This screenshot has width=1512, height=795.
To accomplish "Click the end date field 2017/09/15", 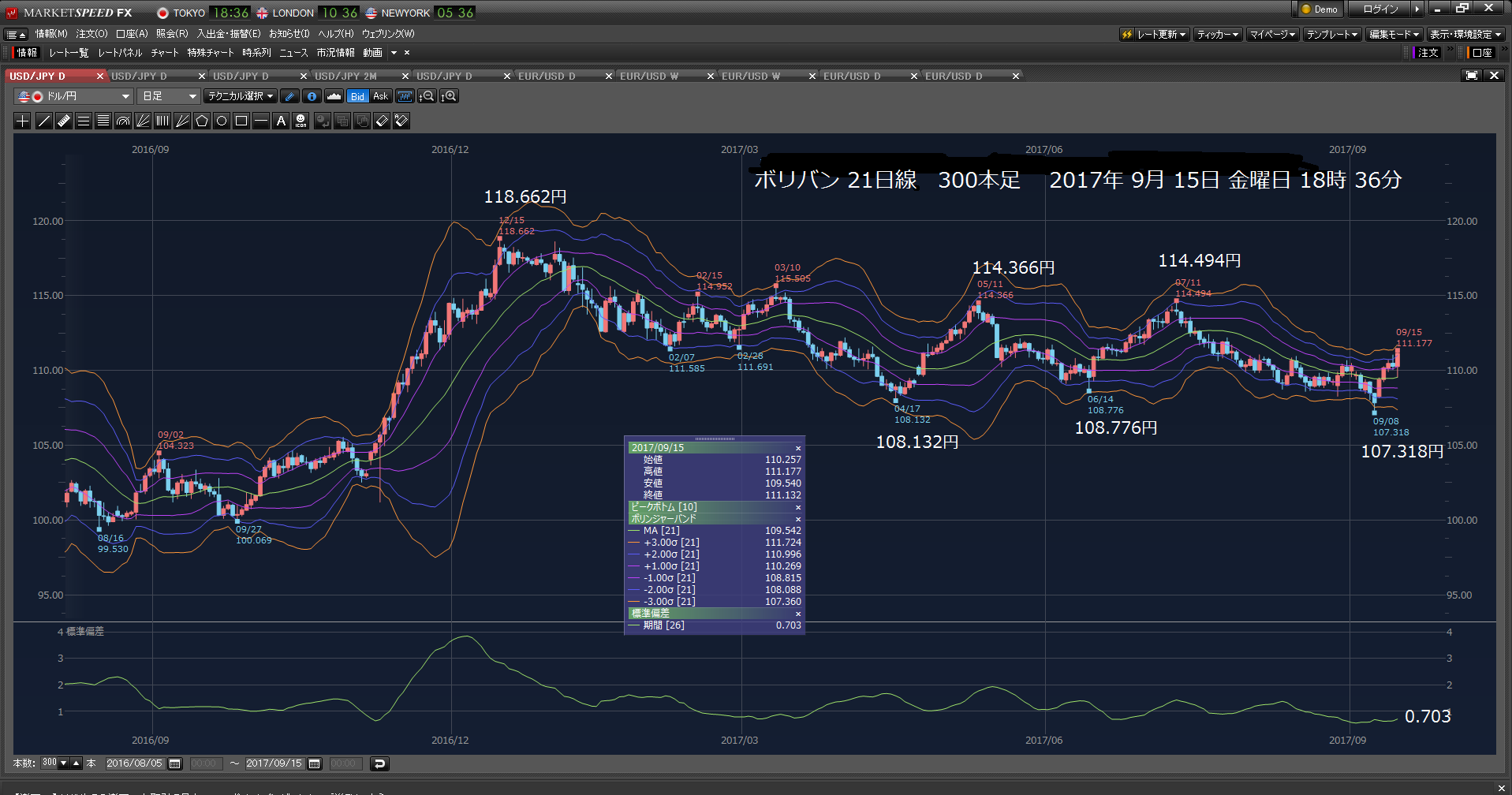I will (274, 763).
